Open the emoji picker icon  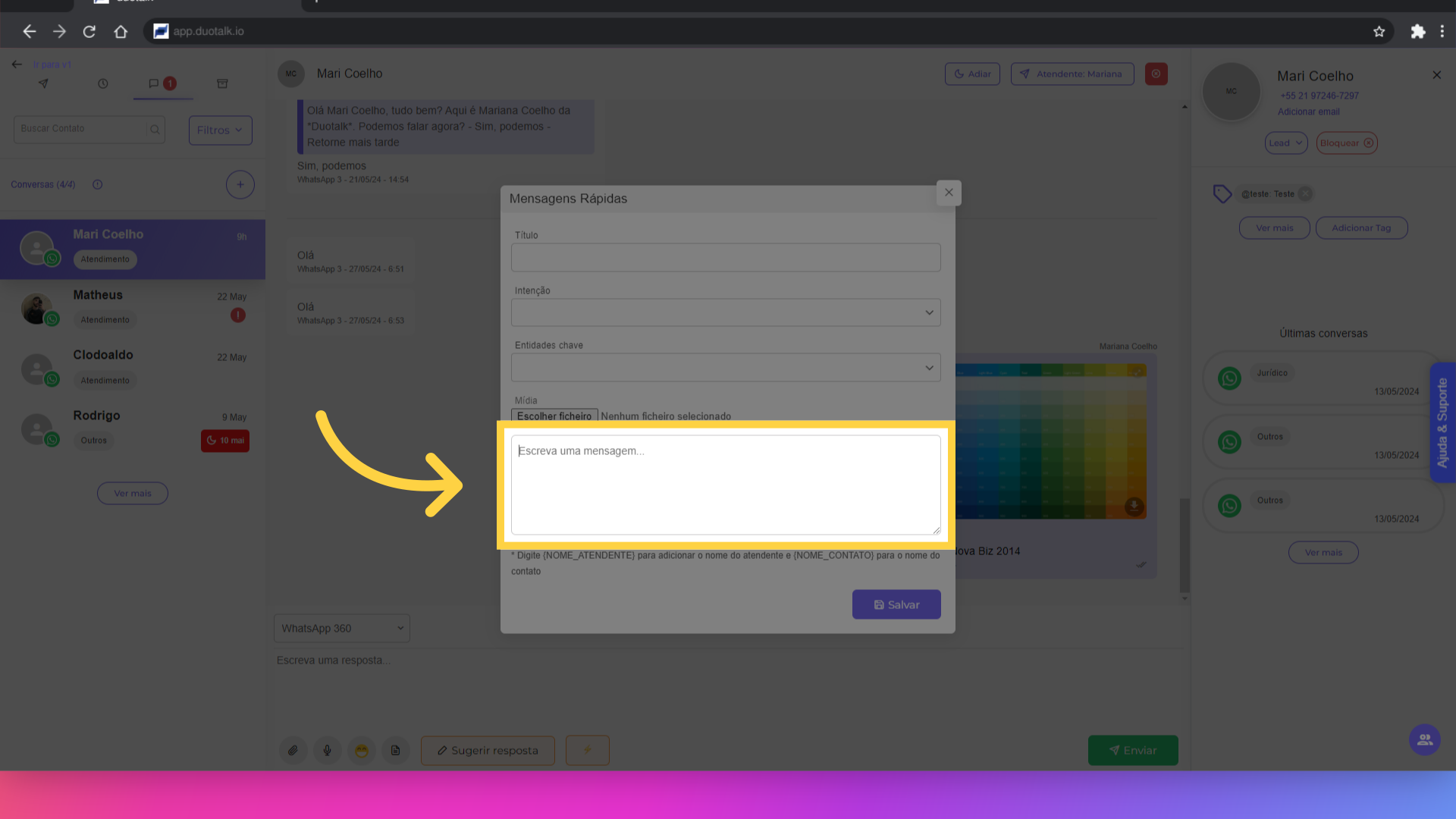click(362, 750)
